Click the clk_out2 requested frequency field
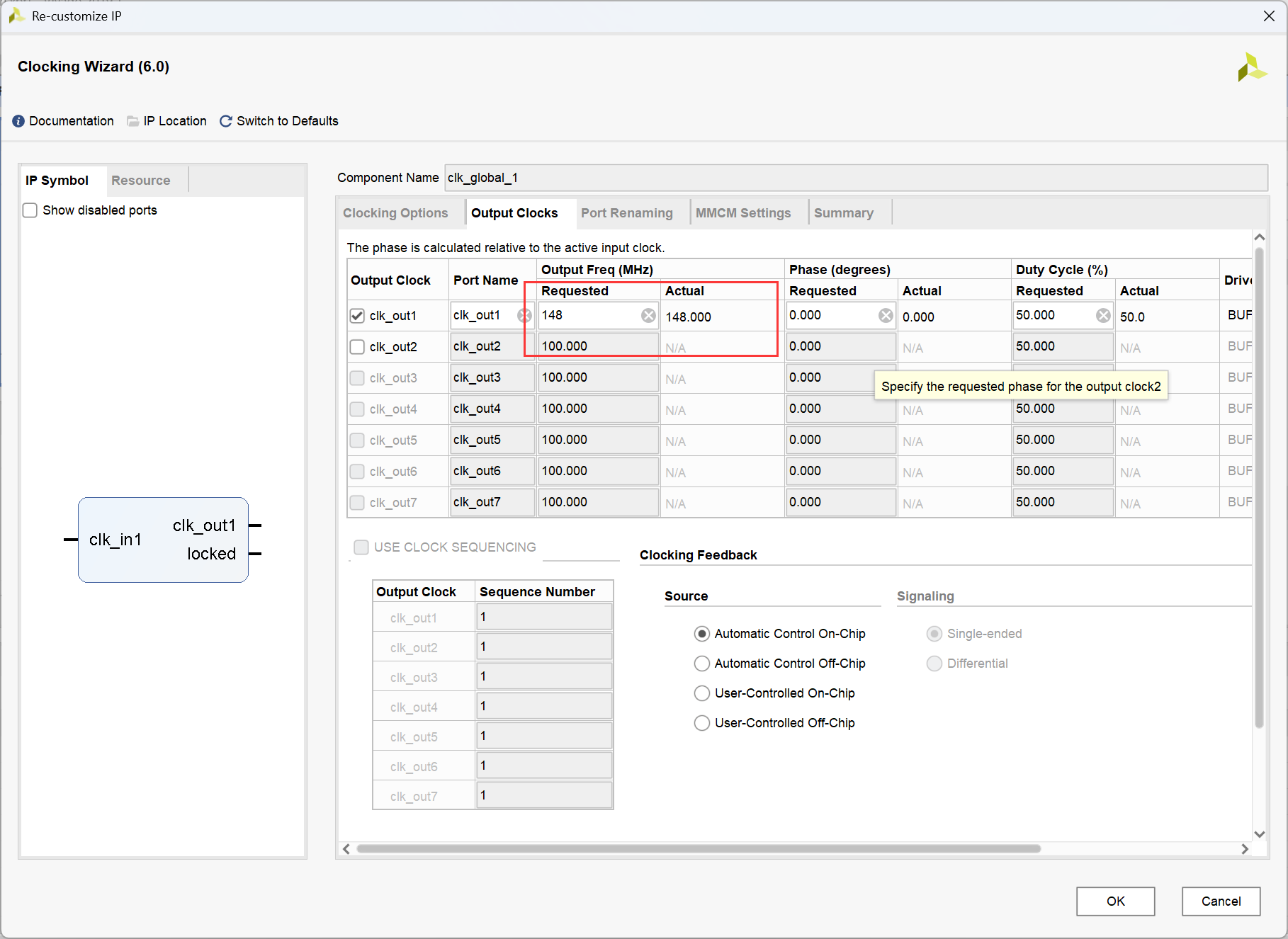1288x939 pixels. pyautogui.click(x=598, y=347)
